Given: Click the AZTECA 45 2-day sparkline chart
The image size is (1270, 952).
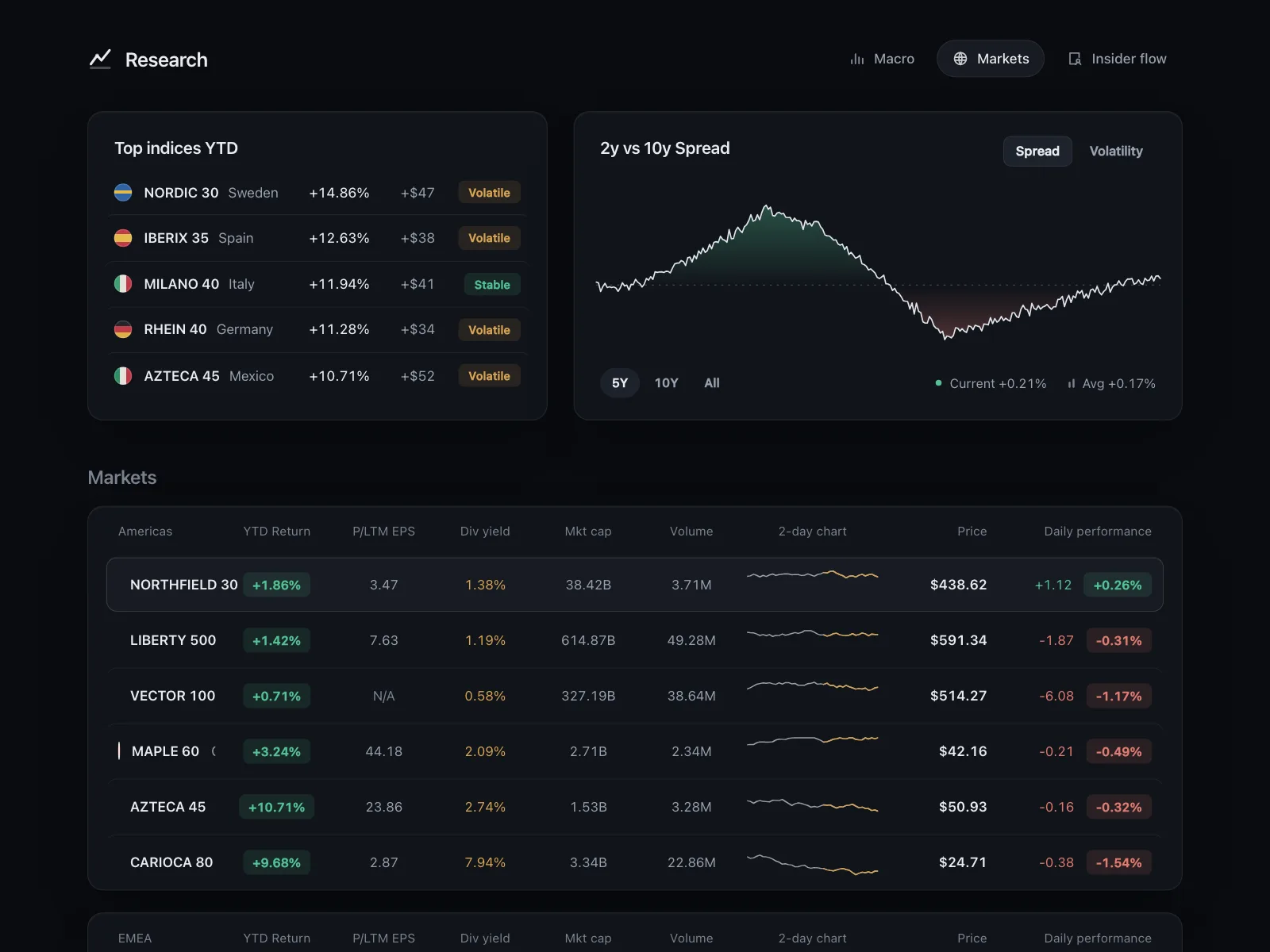Looking at the screenshot, I should click(812, 805).
